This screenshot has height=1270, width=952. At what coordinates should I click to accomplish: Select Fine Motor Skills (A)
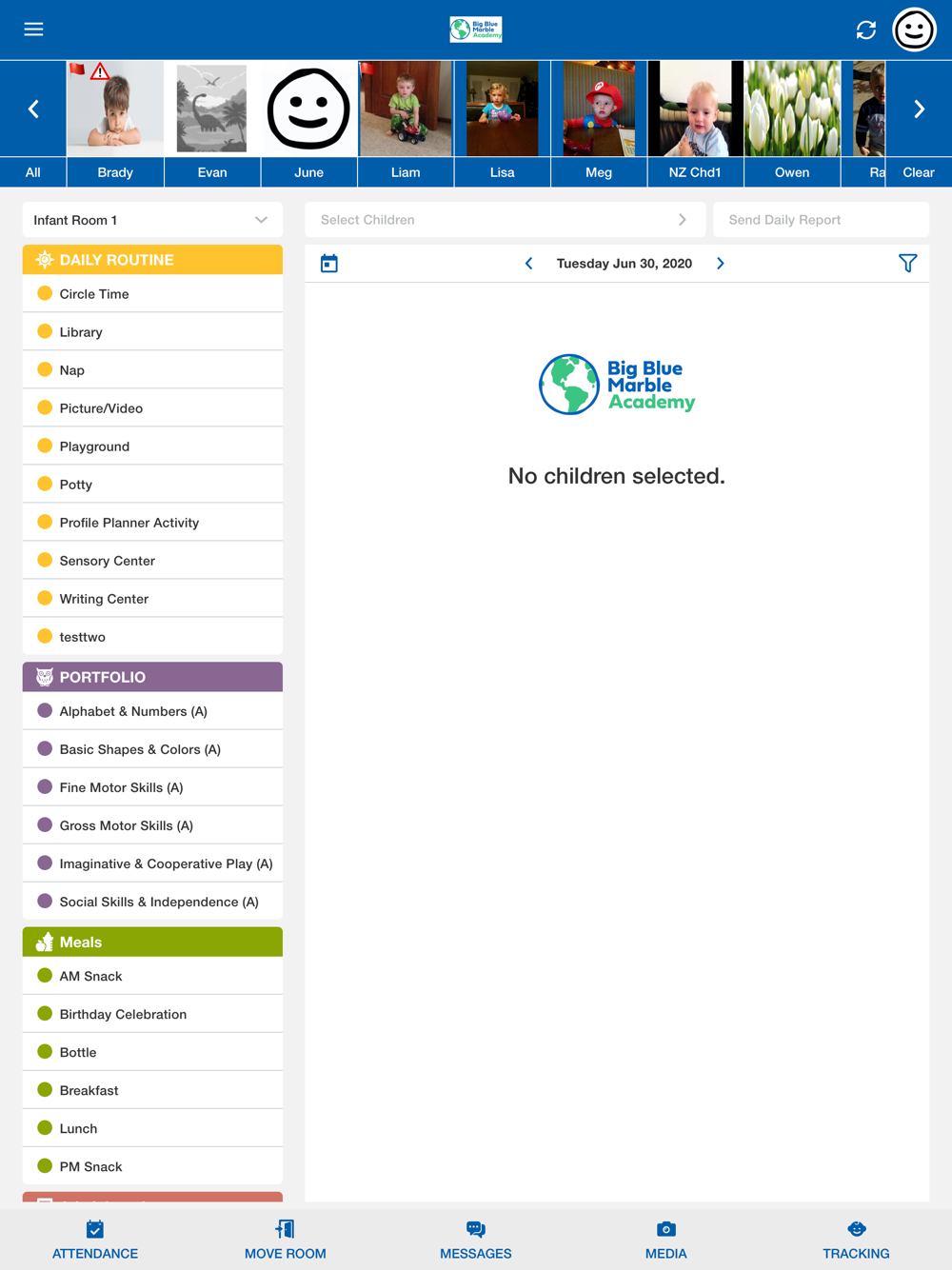point(152,787)
